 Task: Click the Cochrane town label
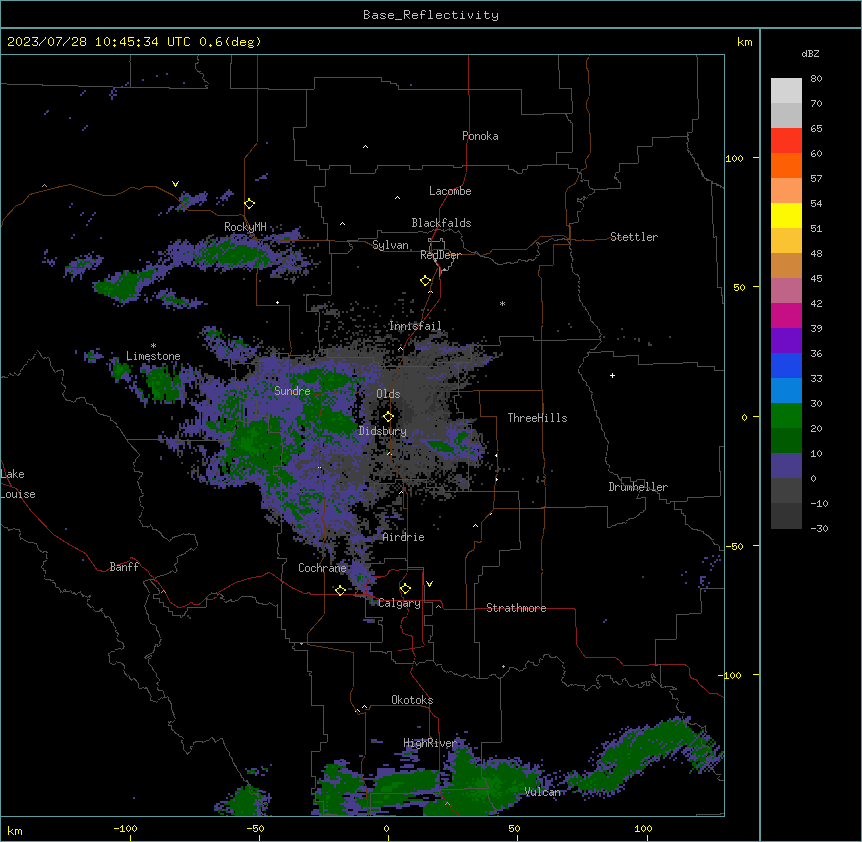click(x=322, y=568)
